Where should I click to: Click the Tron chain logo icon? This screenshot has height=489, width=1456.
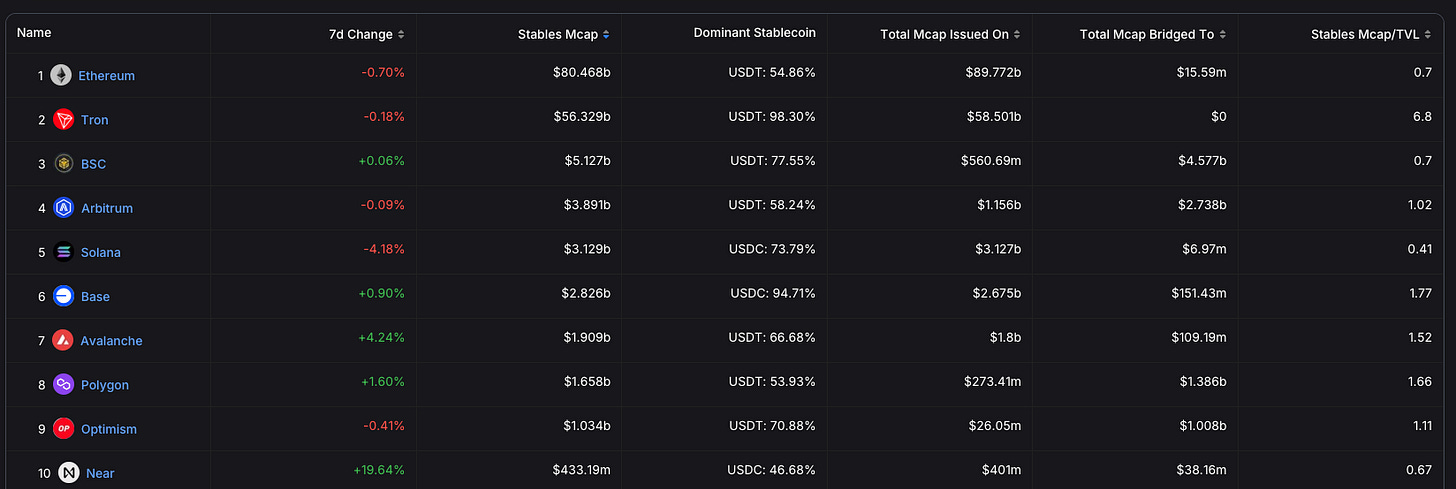[63, 120]
